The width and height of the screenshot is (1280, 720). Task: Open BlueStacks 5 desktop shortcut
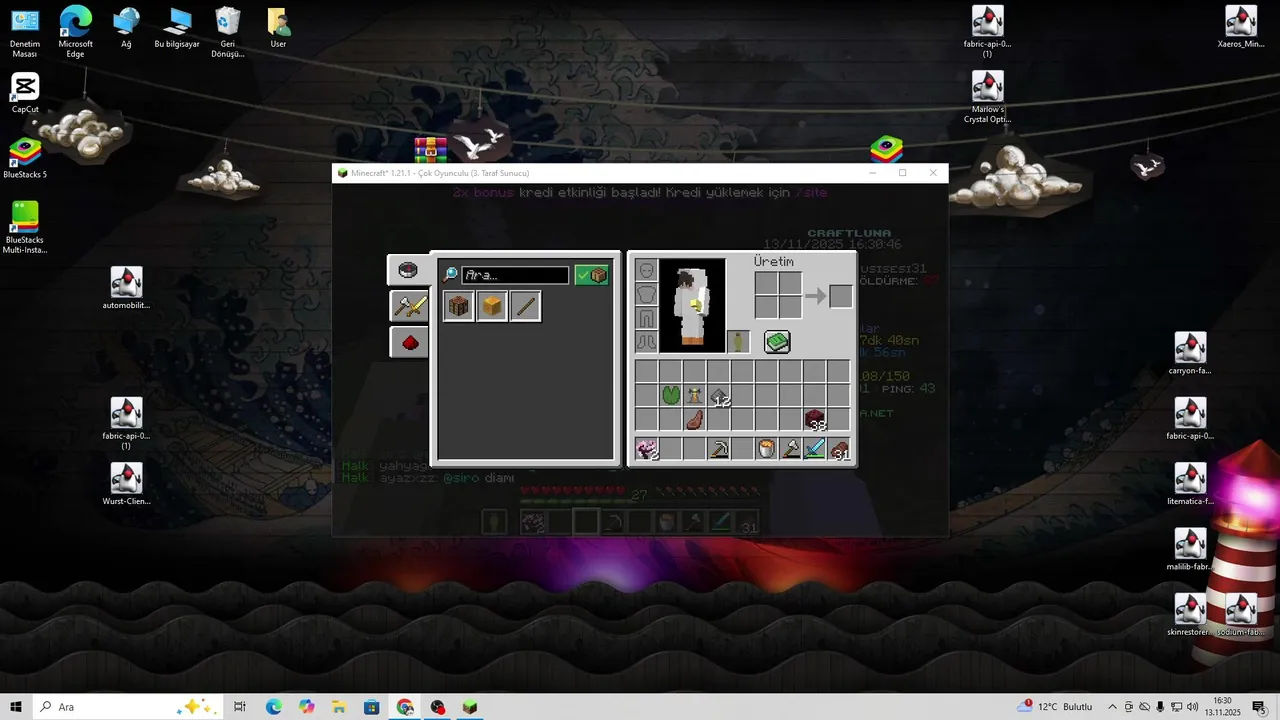point(25,158)
